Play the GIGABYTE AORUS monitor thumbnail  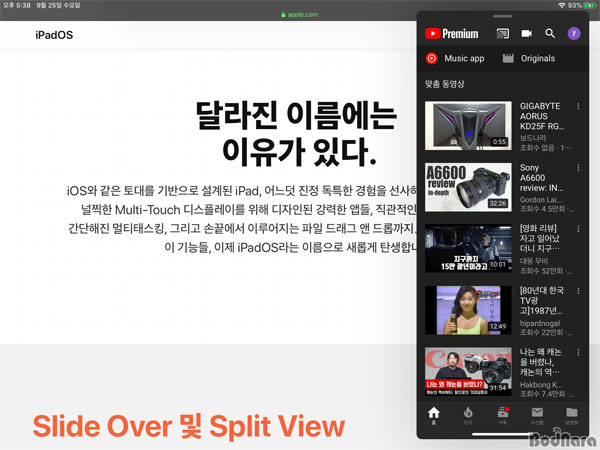pyautogui.click(x=468, y=126)
